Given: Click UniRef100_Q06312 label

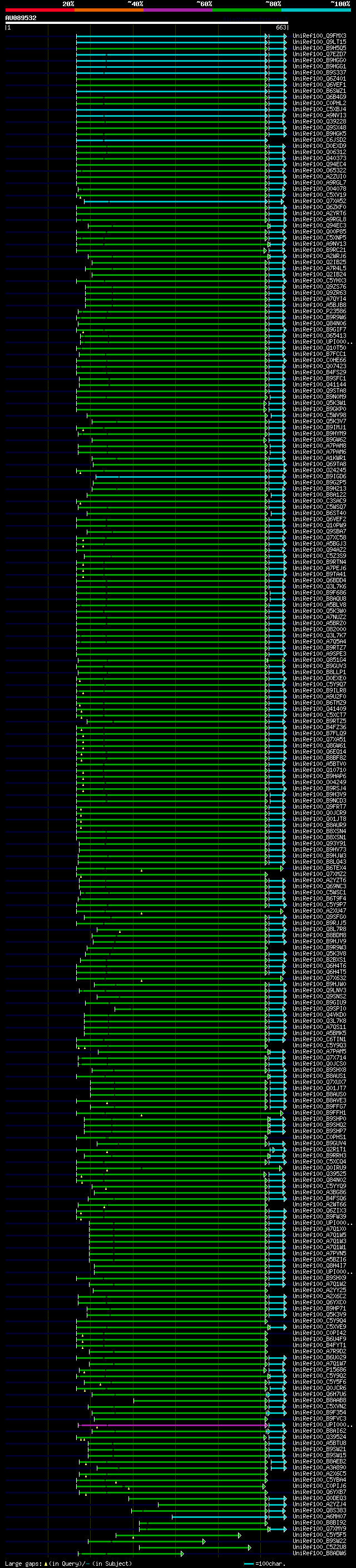Looking at the screenshot, I should tap(319, 152).
